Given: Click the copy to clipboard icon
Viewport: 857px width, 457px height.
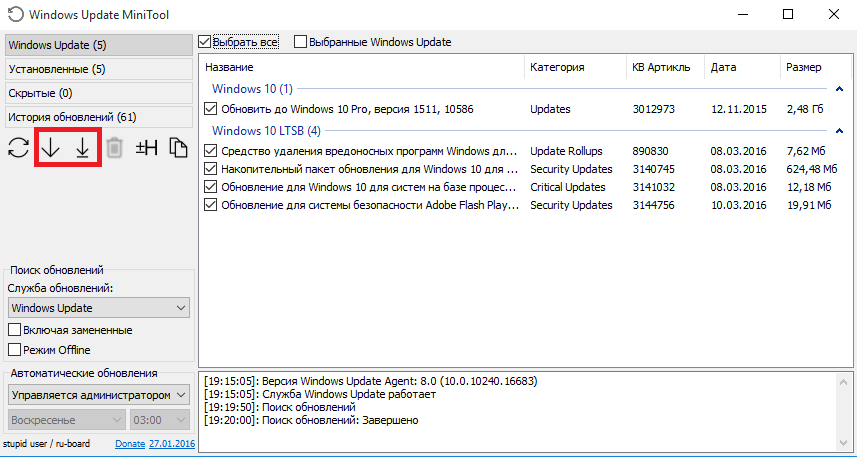Looking at the screenshot, I should 178,148.
